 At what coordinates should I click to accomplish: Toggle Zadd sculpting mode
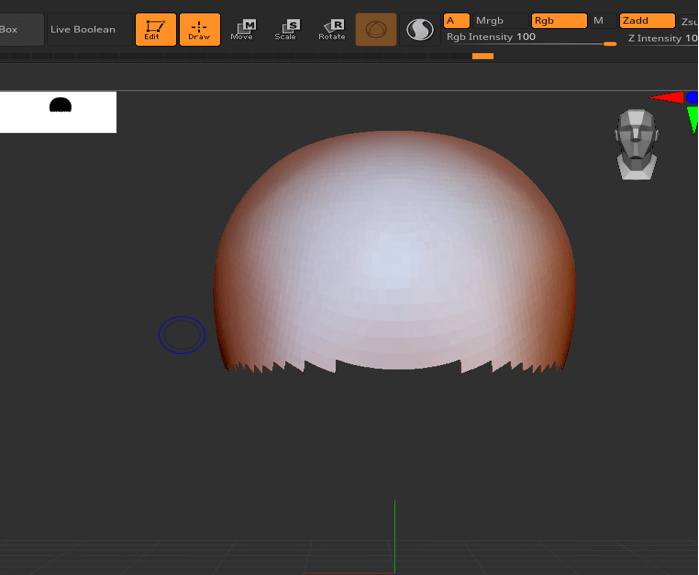coord(646,21)
